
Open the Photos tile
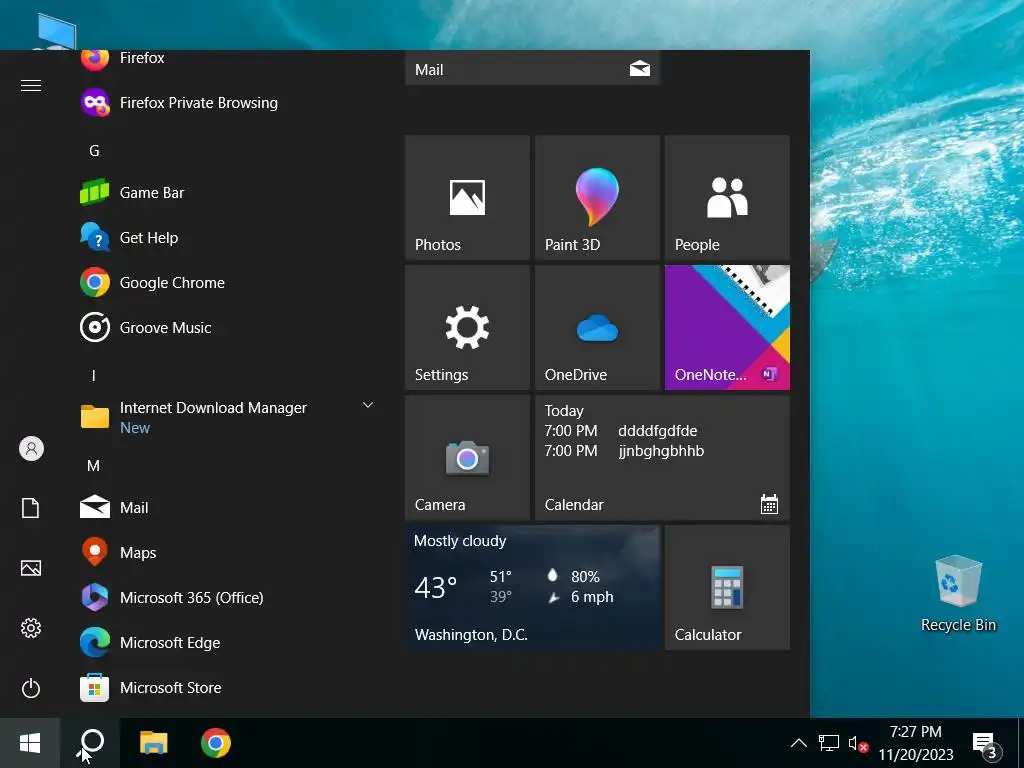coord(467,198)
